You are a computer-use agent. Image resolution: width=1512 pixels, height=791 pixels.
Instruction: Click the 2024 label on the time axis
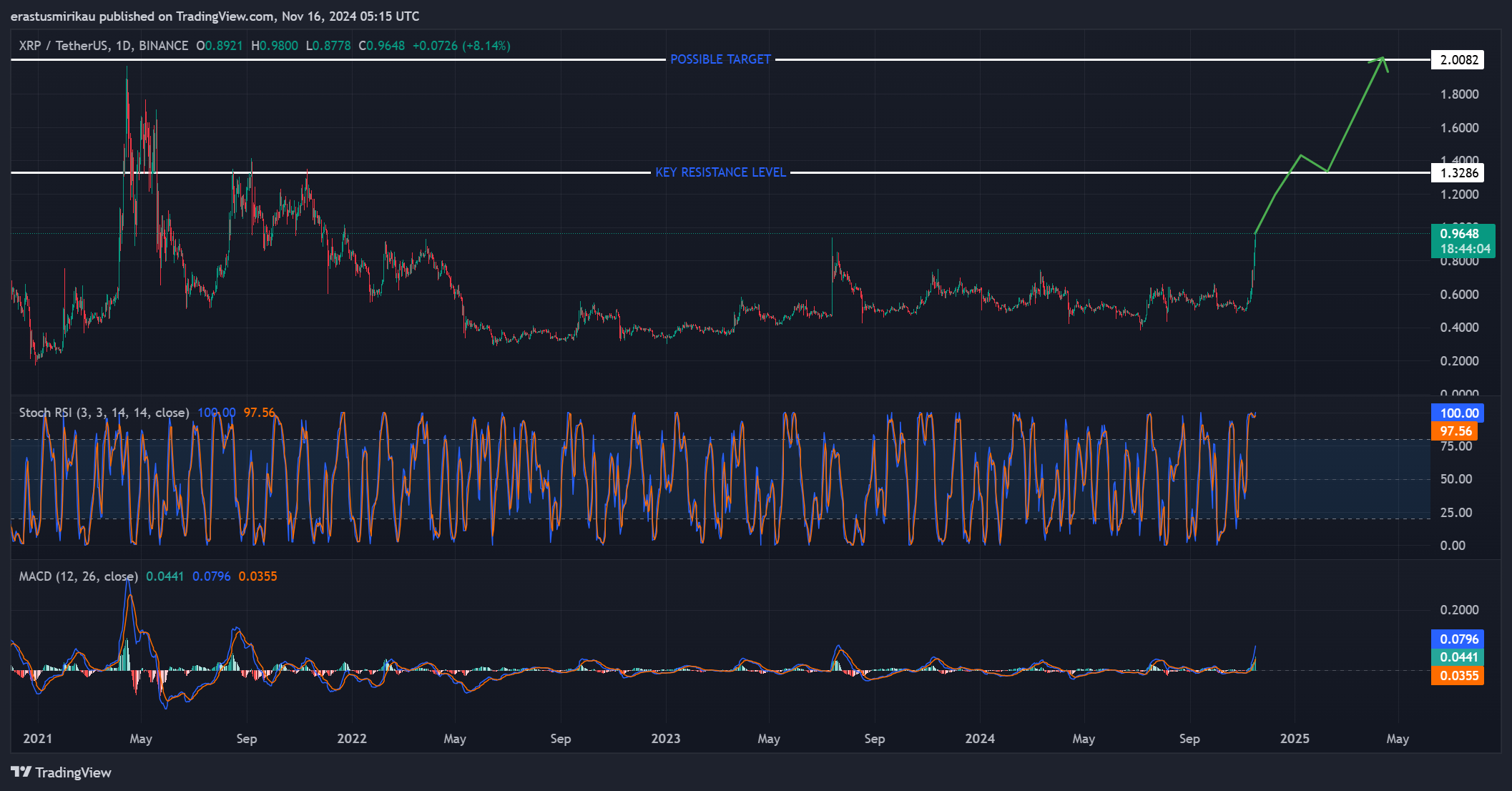click(x=979, y=739)
